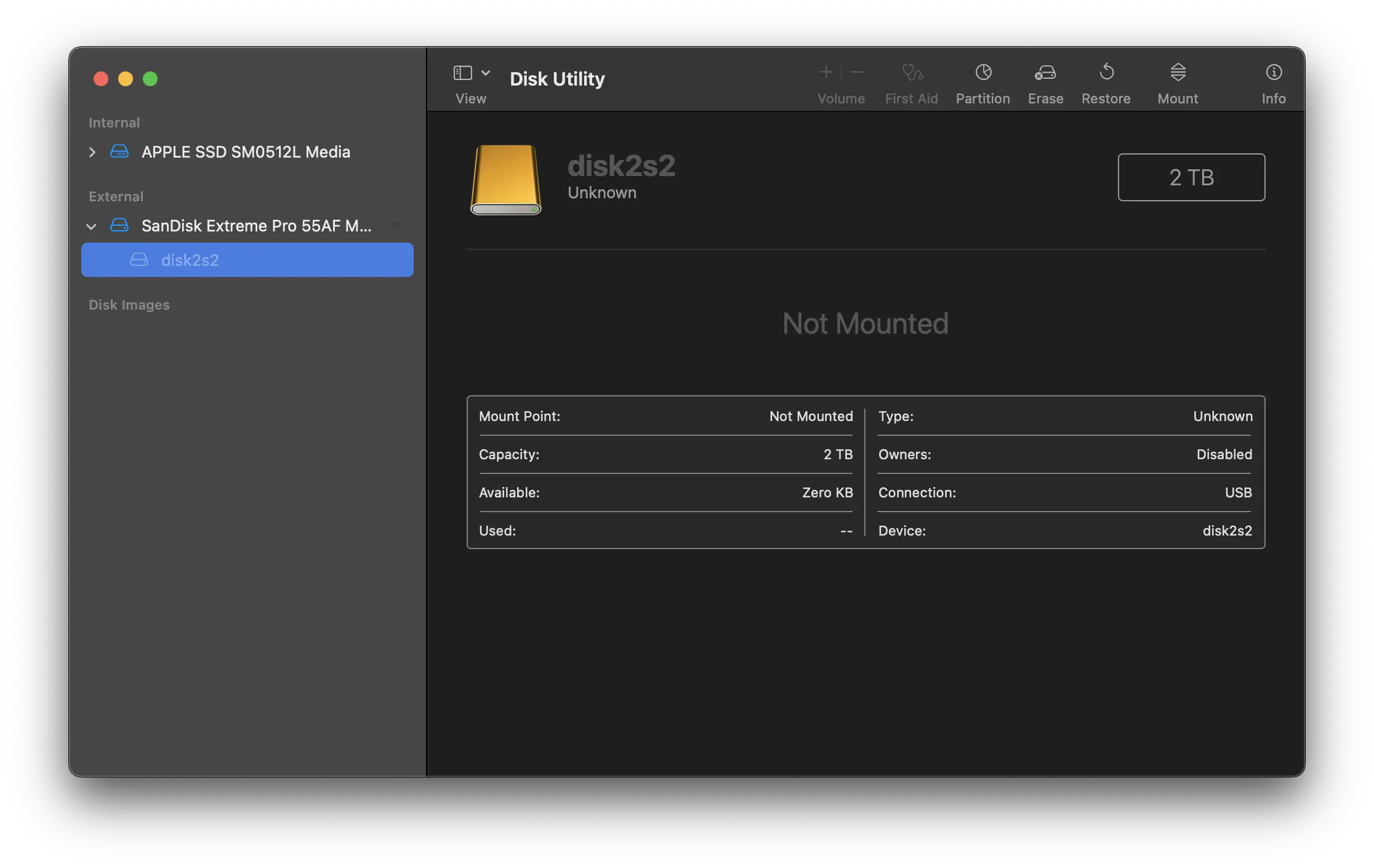This screenshot has height=868, width=1374.
Task: Click the Erase drive icon
Action: click(1045, 73)
